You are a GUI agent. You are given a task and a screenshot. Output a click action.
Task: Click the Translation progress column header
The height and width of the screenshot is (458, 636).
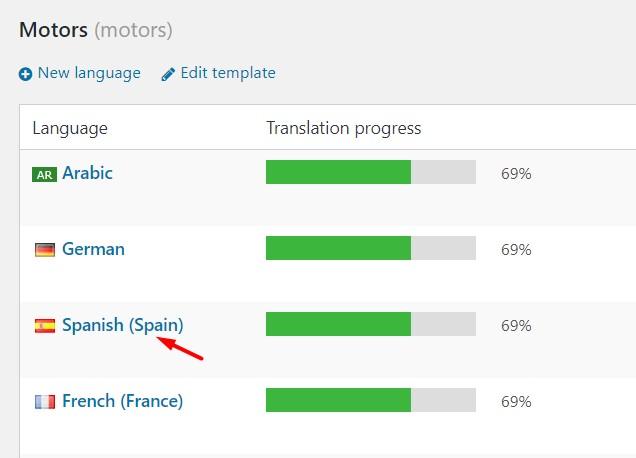tap(343, 128)
